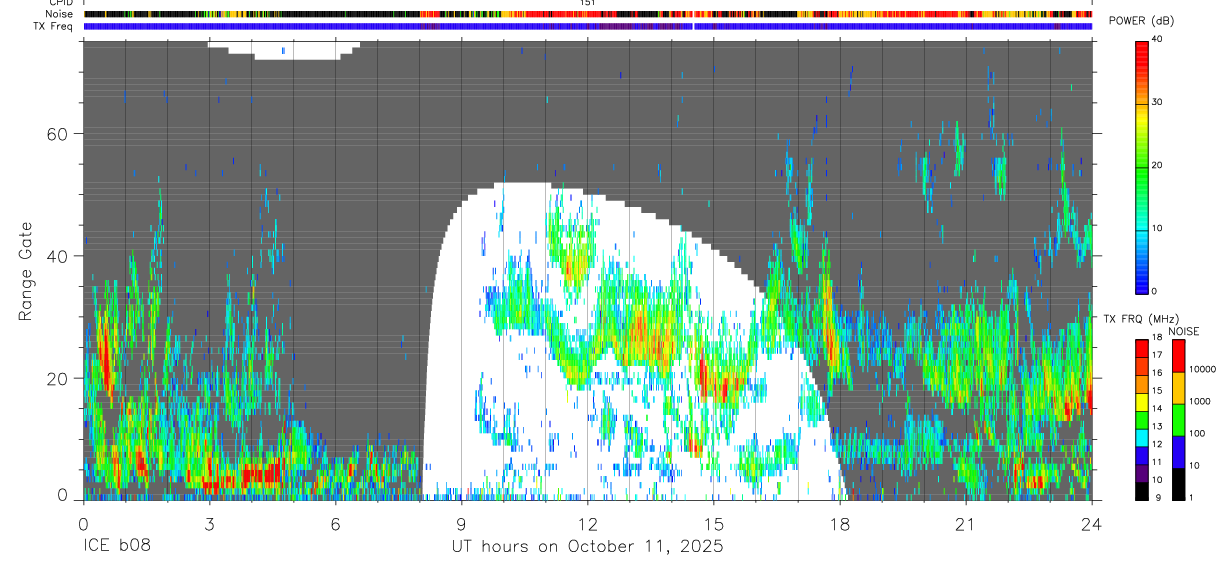Click the "TX Freq" row label at top
This screenshot has width=1228, height=567.
[53, 26]
